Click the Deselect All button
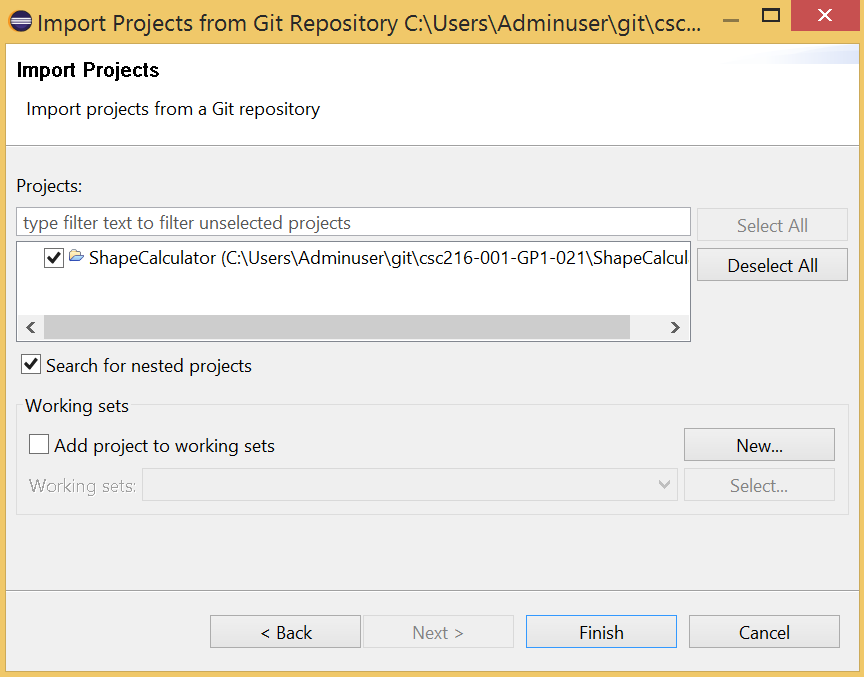 [772, 265]
